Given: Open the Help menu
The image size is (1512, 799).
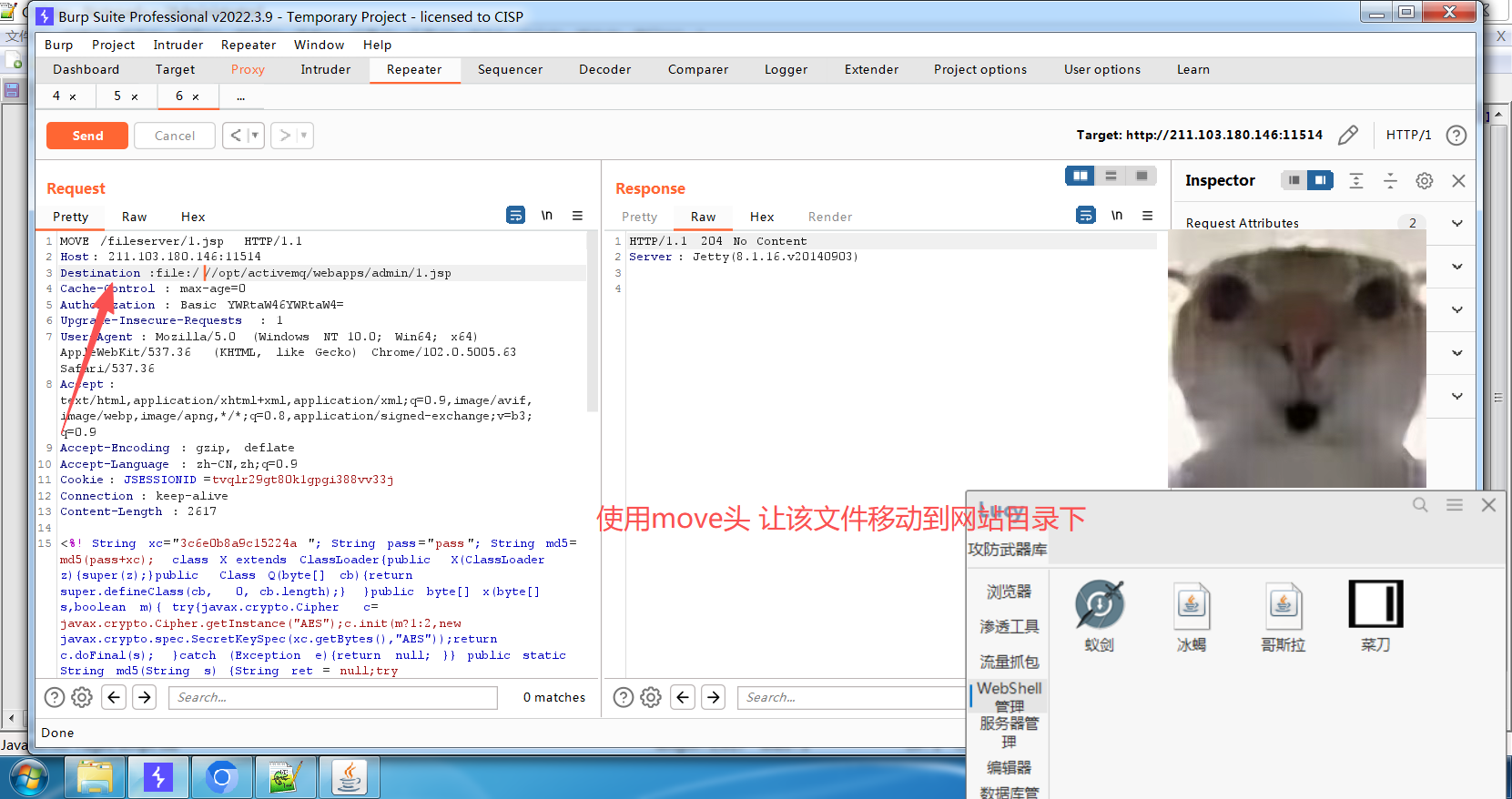Looking at the screenshot, I should pyautogui.click(x=377, y=45).
